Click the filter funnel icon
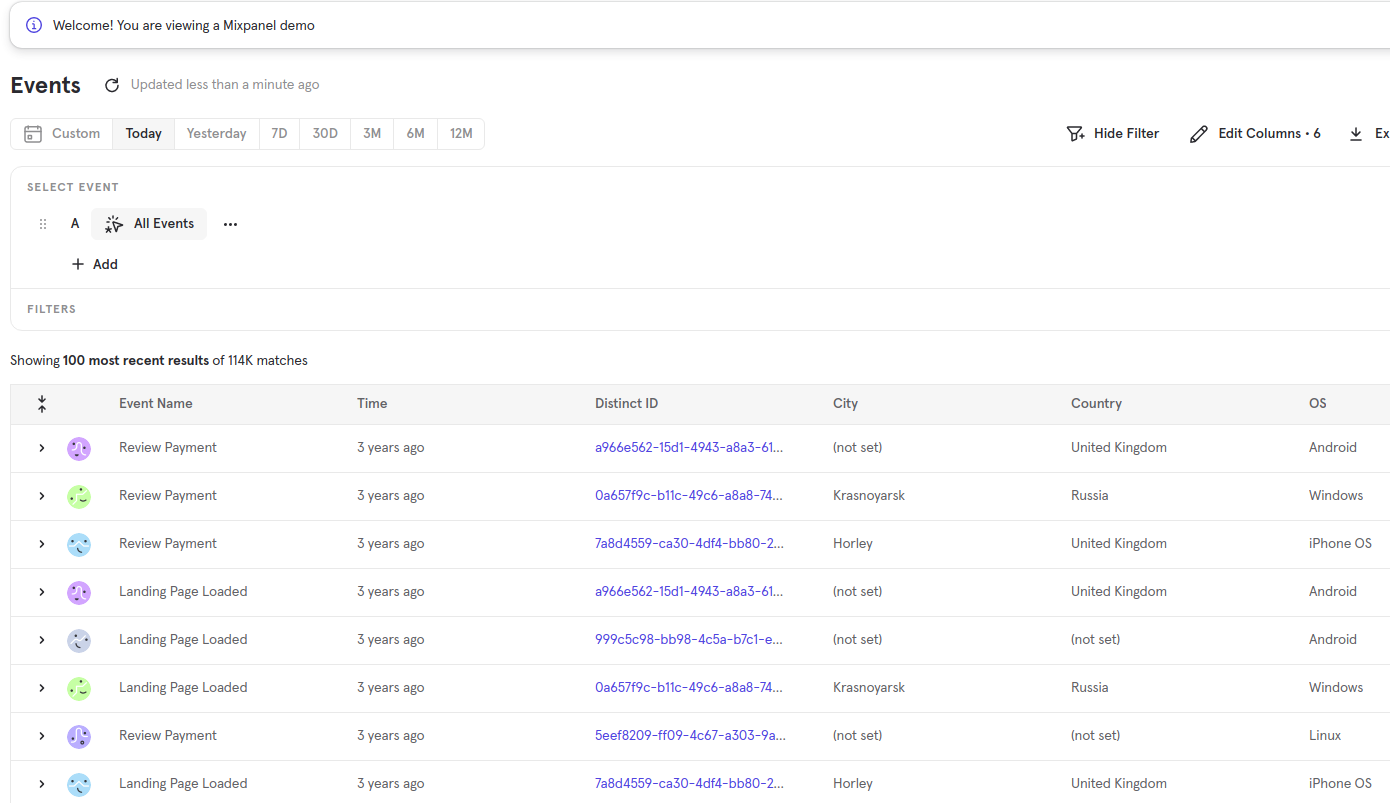1390x803 pixels. (x=1076, y=133)
